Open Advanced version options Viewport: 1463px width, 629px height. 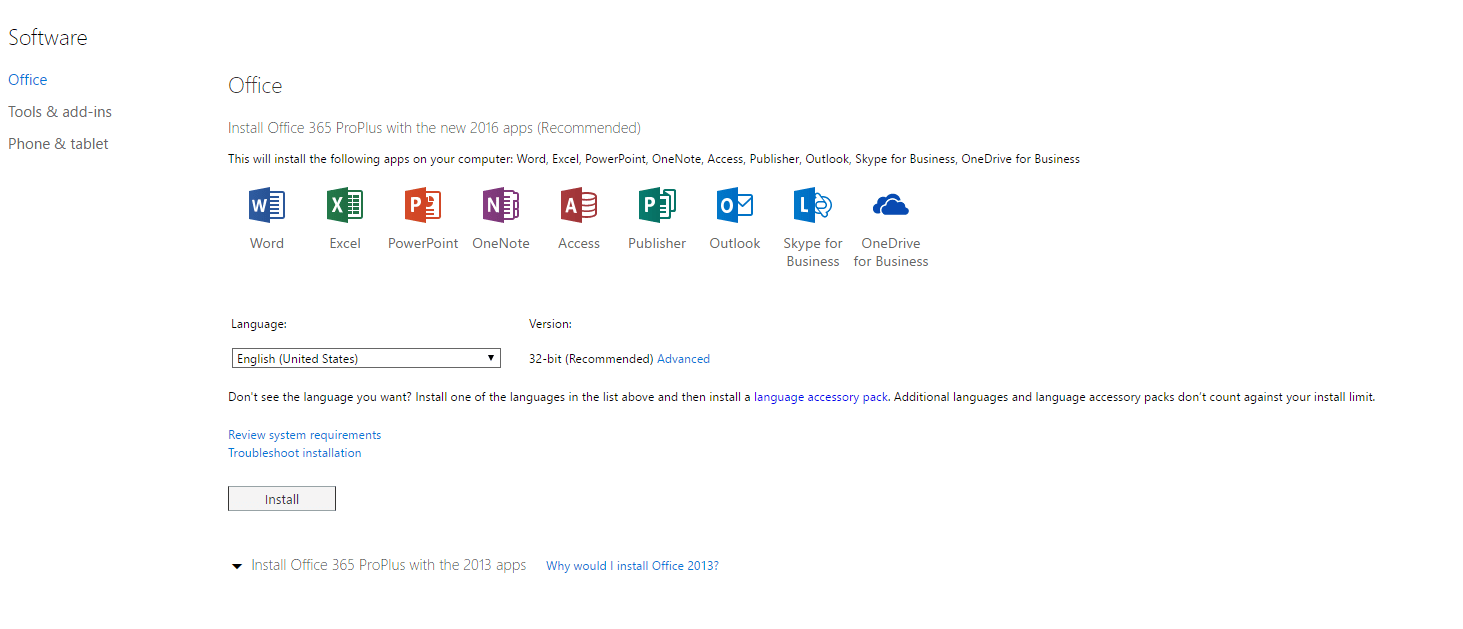[x=683, y=358]
